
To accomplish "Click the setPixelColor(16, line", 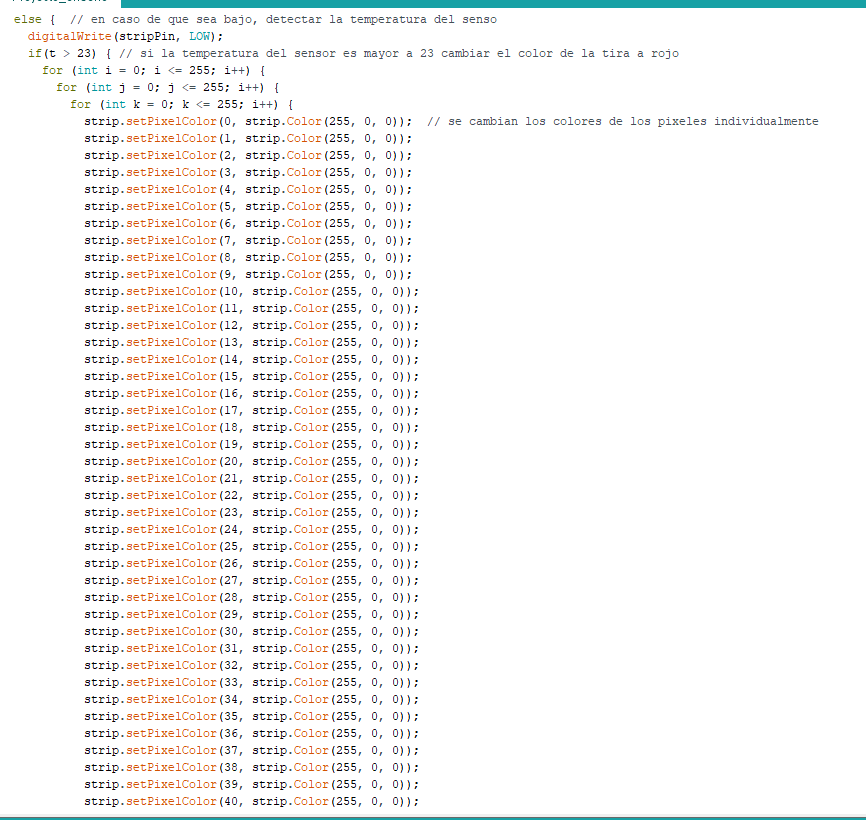I will (252, 394).
